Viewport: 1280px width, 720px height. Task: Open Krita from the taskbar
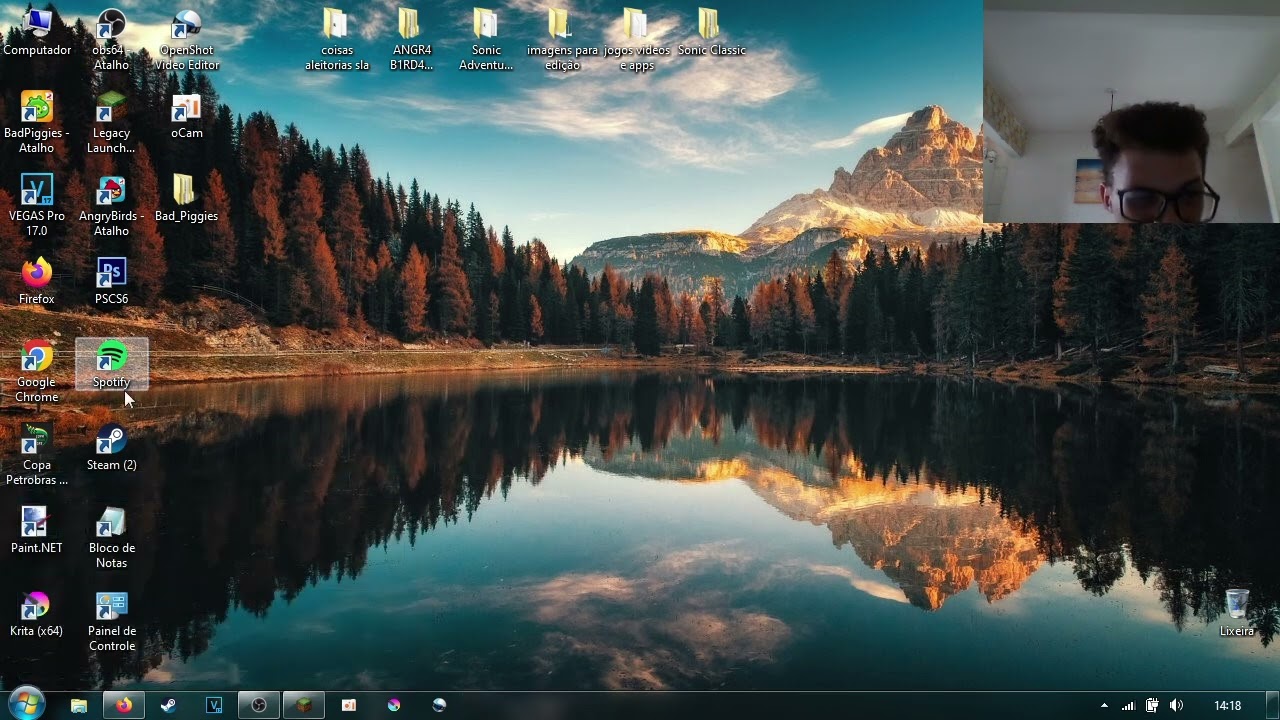[x=393, y=705]
